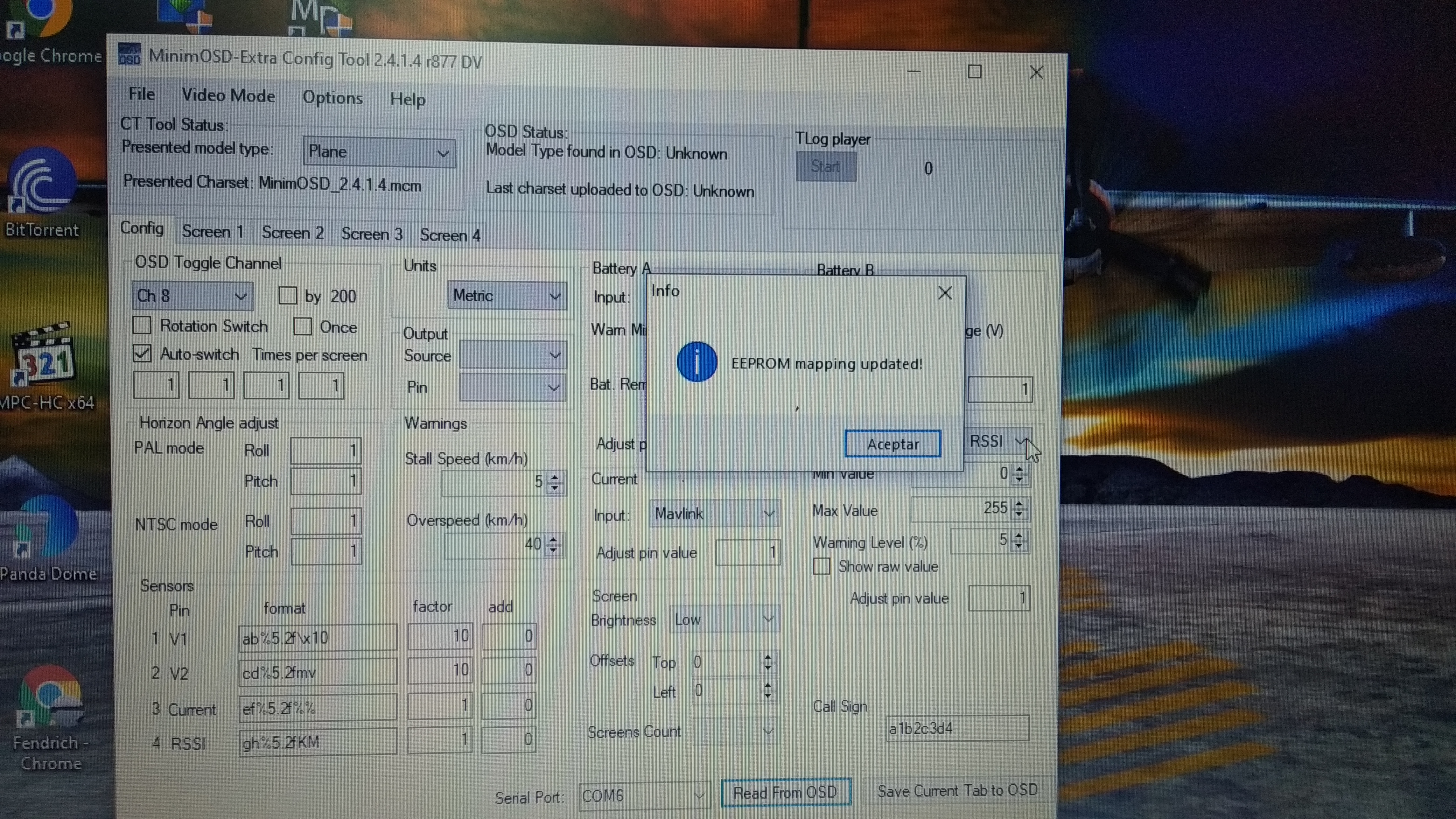
Task: Click the 'EEPROM mapping updated!' message text
Action: coord(827,363)
